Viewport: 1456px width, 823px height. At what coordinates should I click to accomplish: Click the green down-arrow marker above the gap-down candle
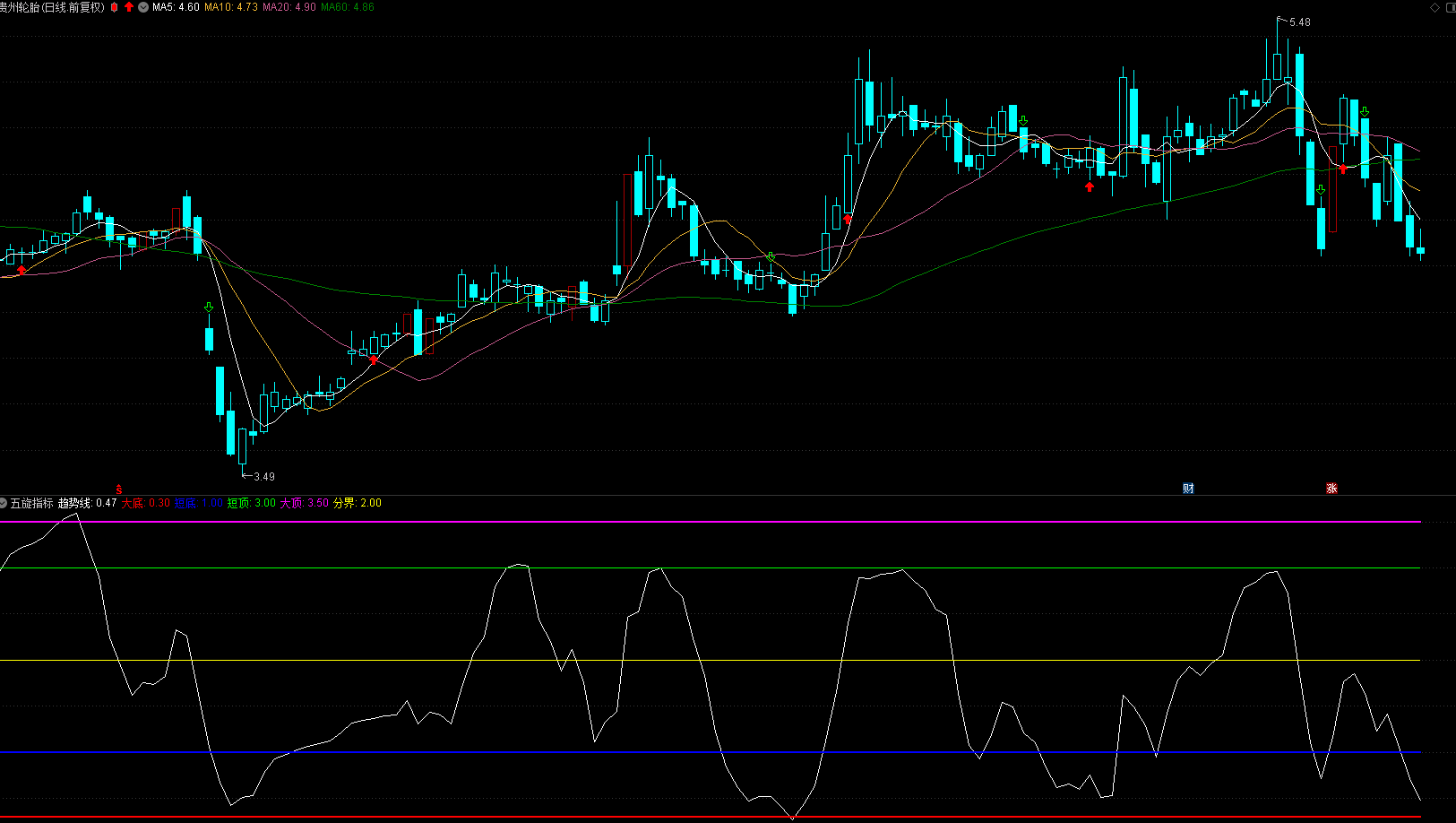tap(209, 308)
